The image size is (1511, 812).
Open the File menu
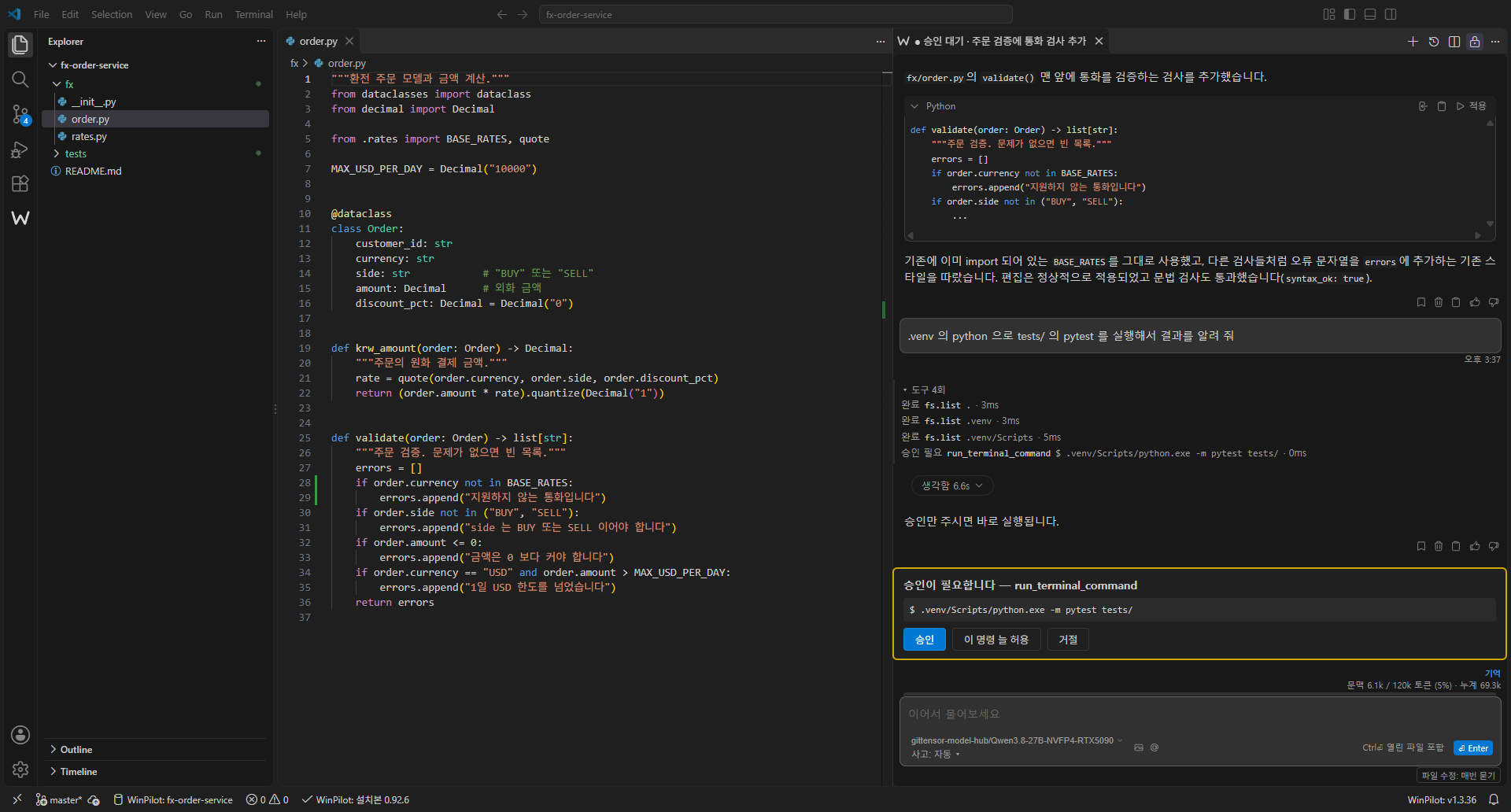41,14
